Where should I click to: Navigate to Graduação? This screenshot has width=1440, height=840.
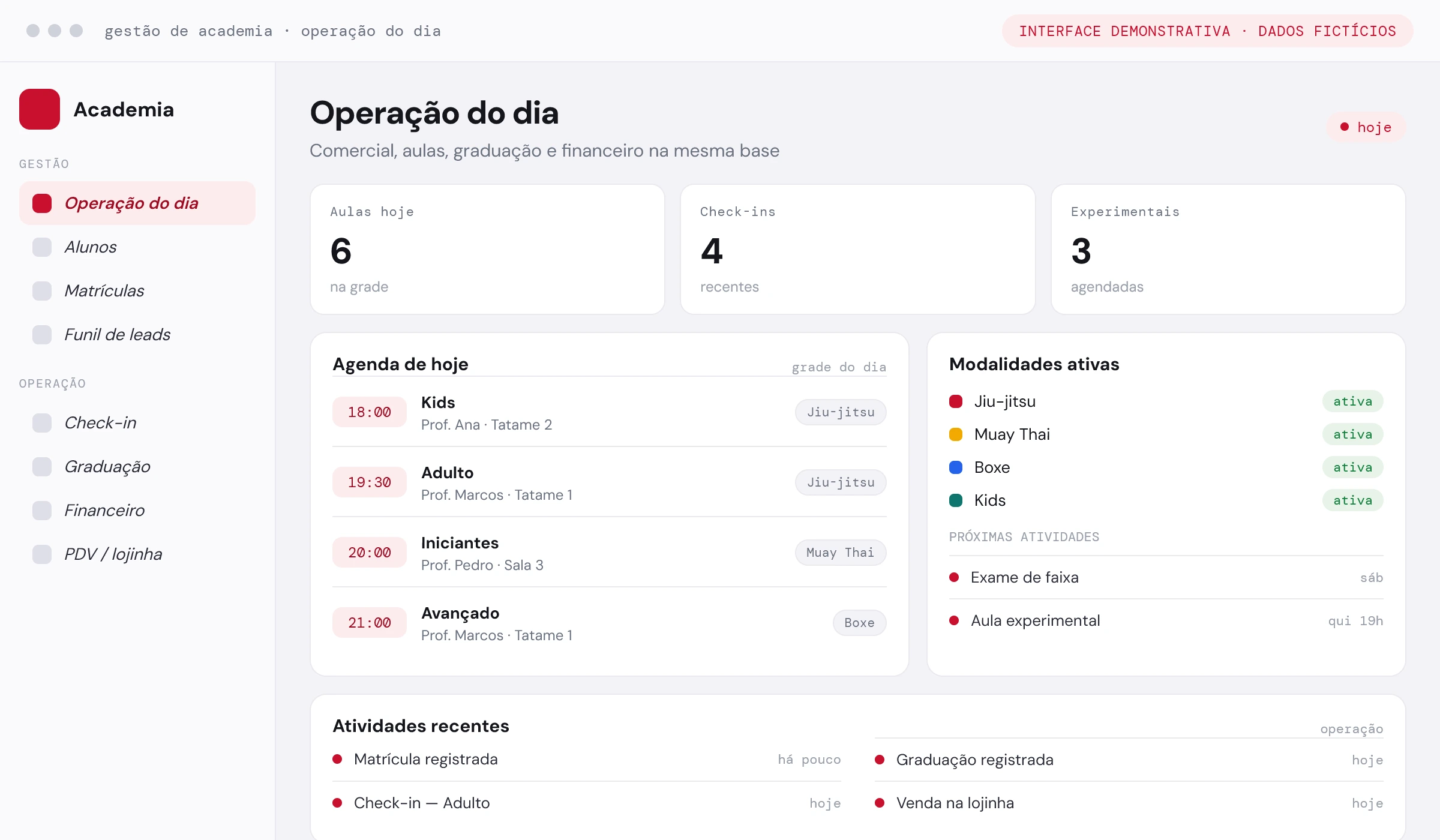coord(137,467)
